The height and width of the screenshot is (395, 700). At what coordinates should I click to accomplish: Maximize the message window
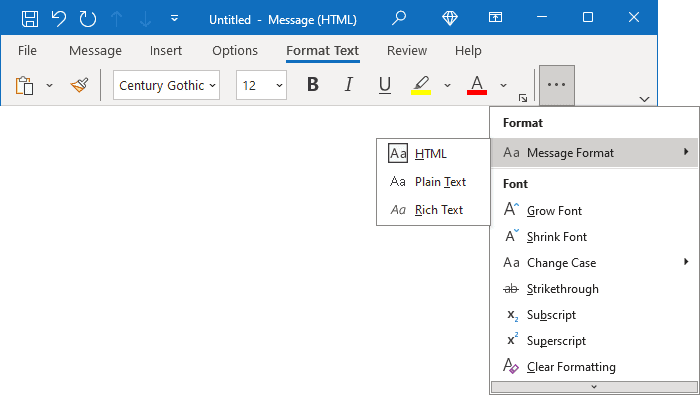588,17
